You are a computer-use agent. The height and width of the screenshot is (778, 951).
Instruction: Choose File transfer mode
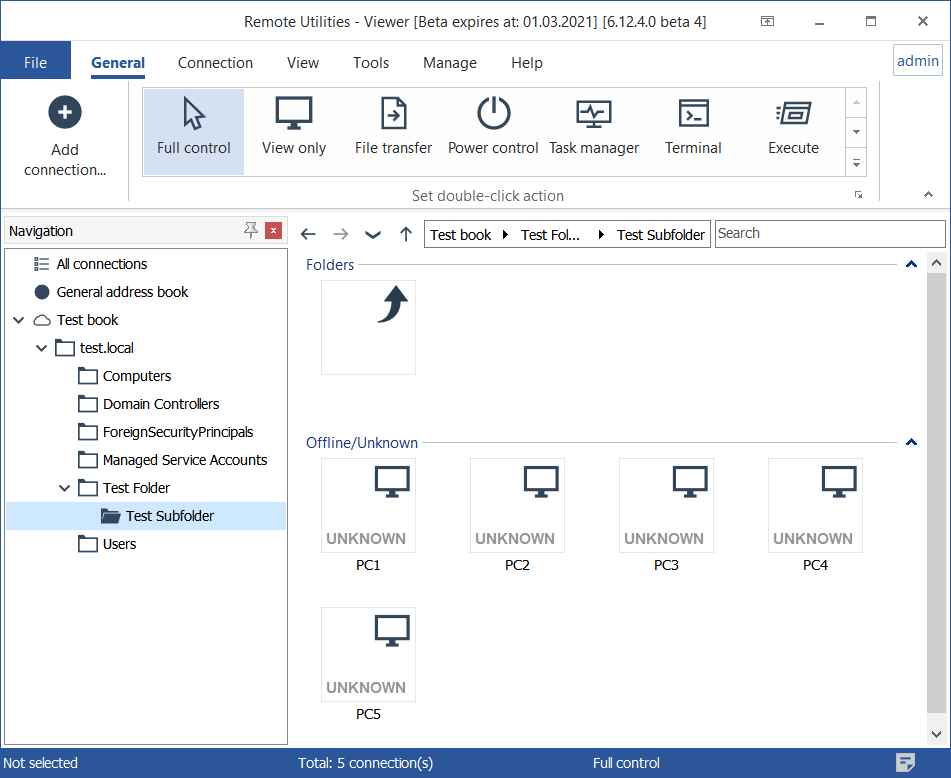point(394,132)
